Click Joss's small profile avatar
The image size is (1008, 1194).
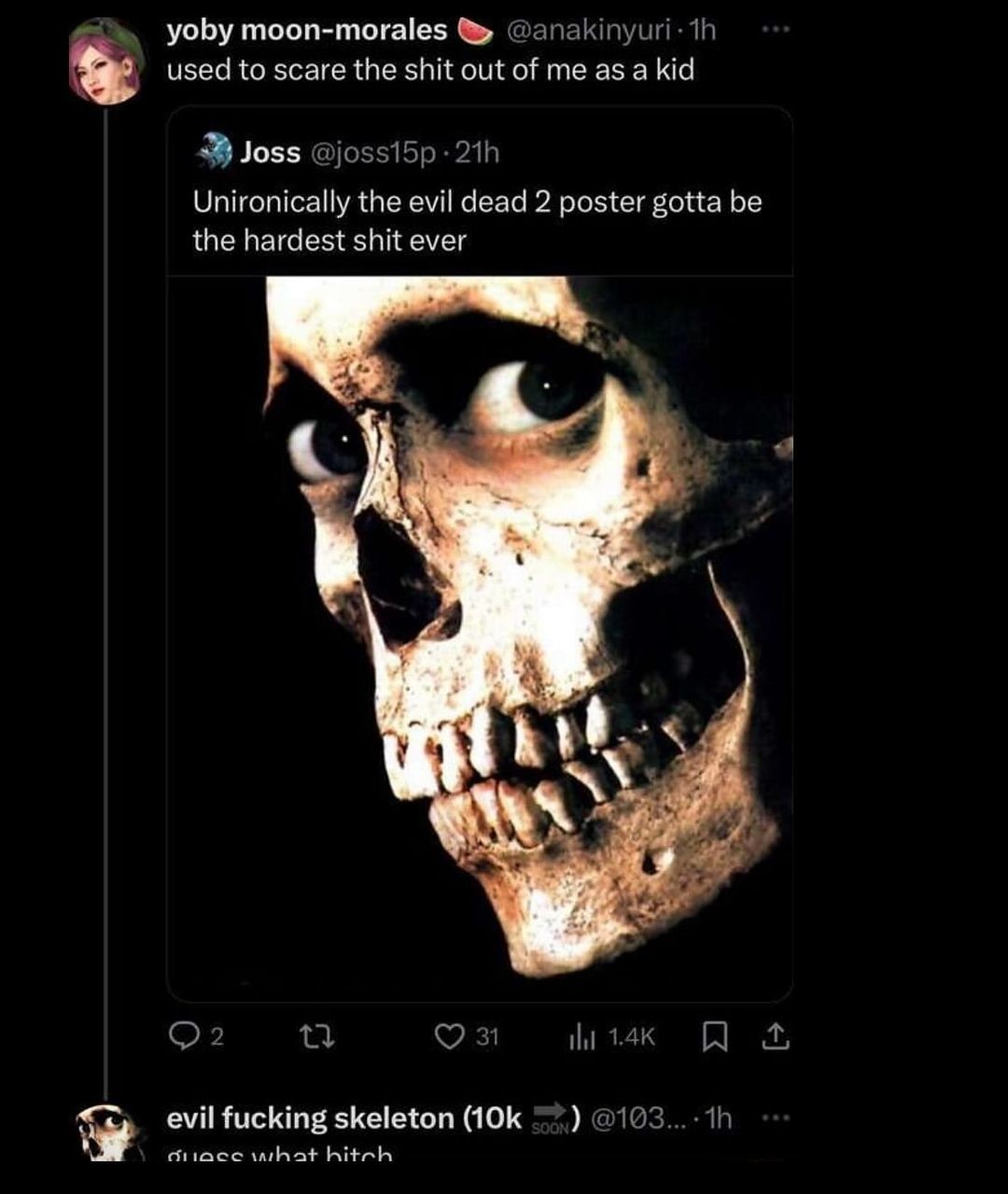(x=215, y=151)
